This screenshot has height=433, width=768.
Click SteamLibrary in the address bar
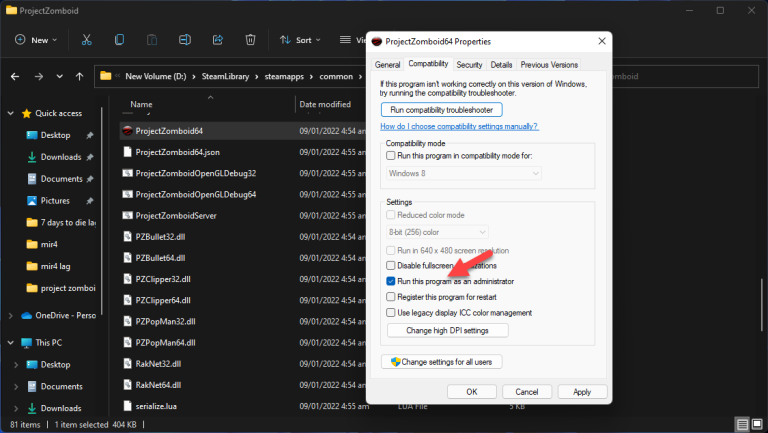(225, 76)
